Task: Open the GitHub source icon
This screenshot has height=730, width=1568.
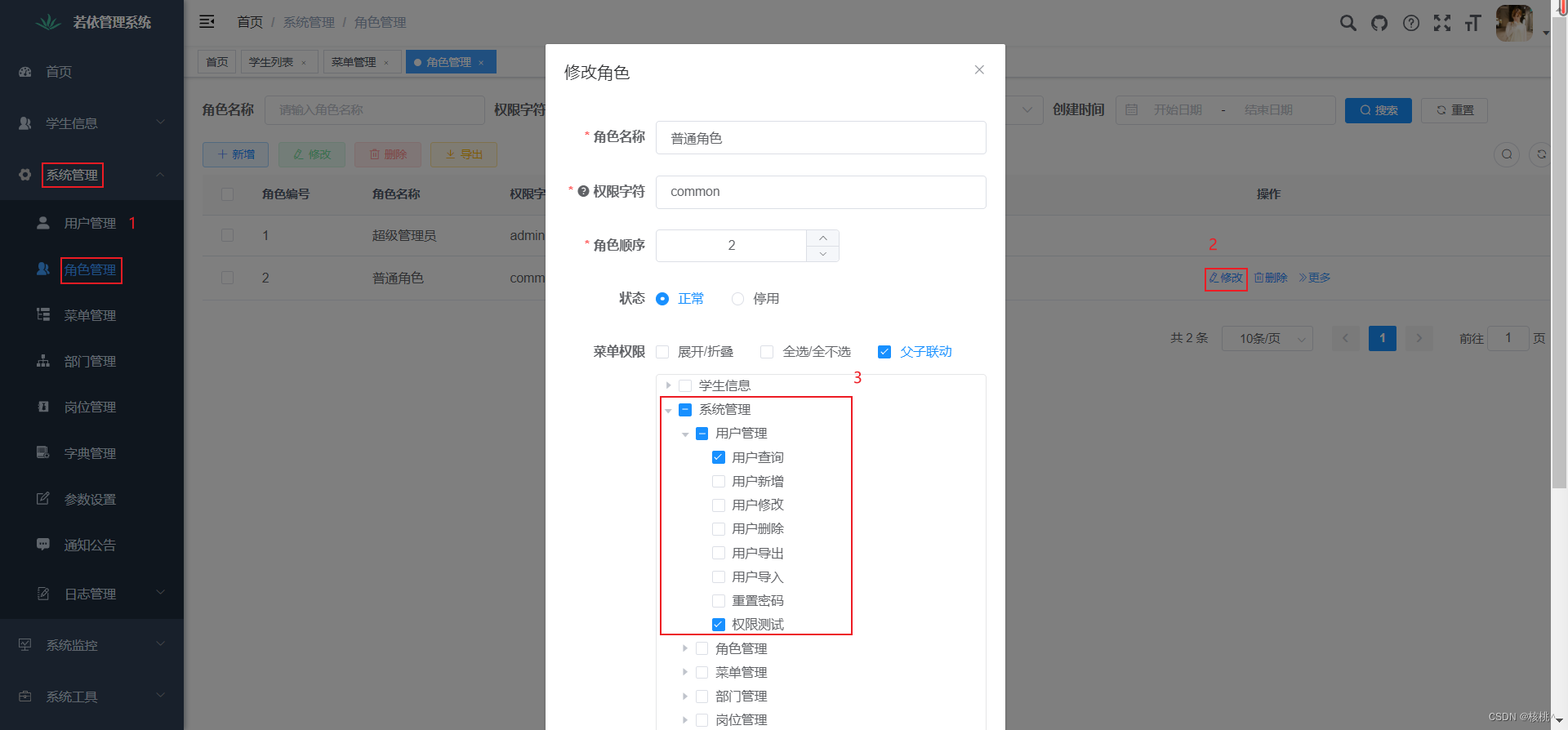Action: [1379, 23]
